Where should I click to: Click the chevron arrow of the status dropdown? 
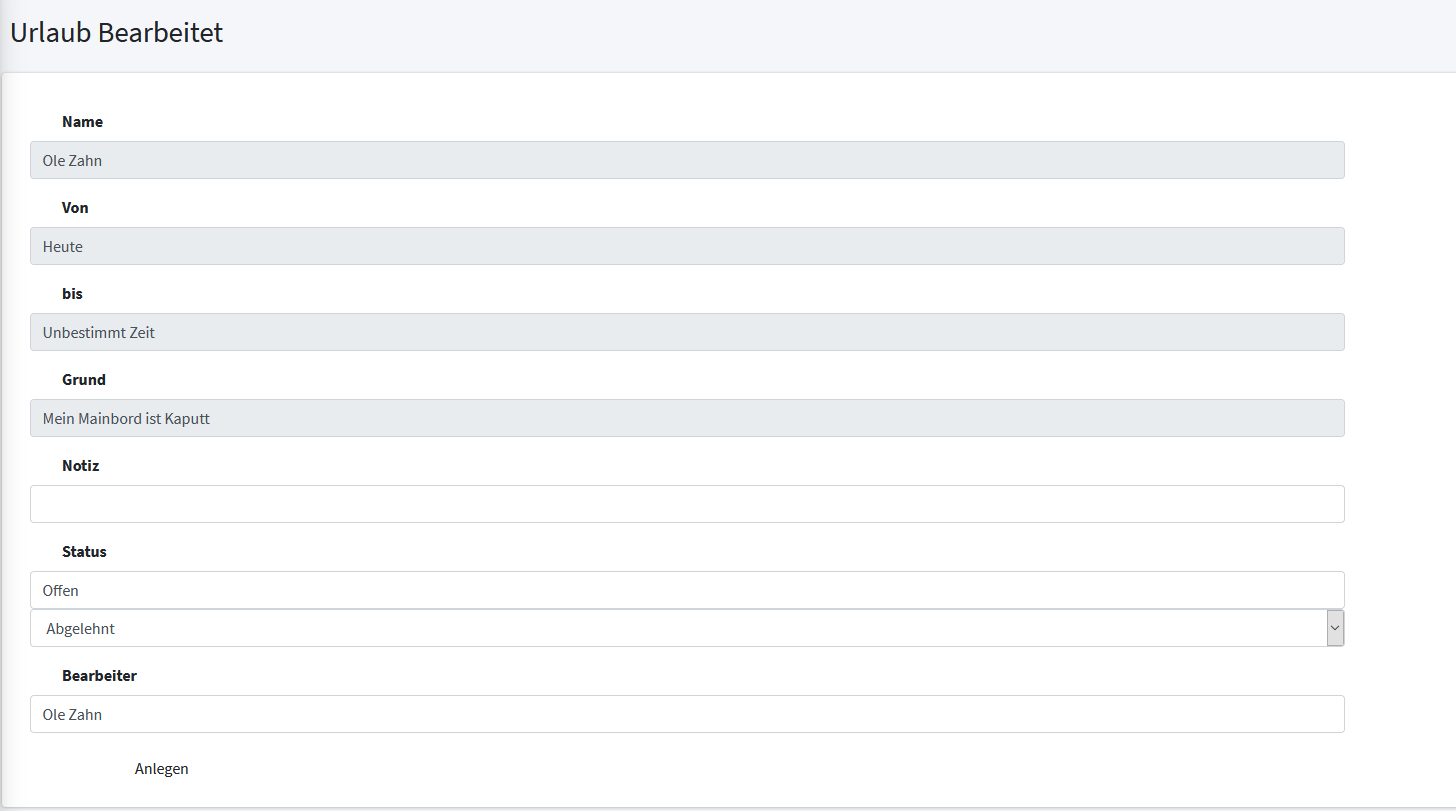point(1334,628)
